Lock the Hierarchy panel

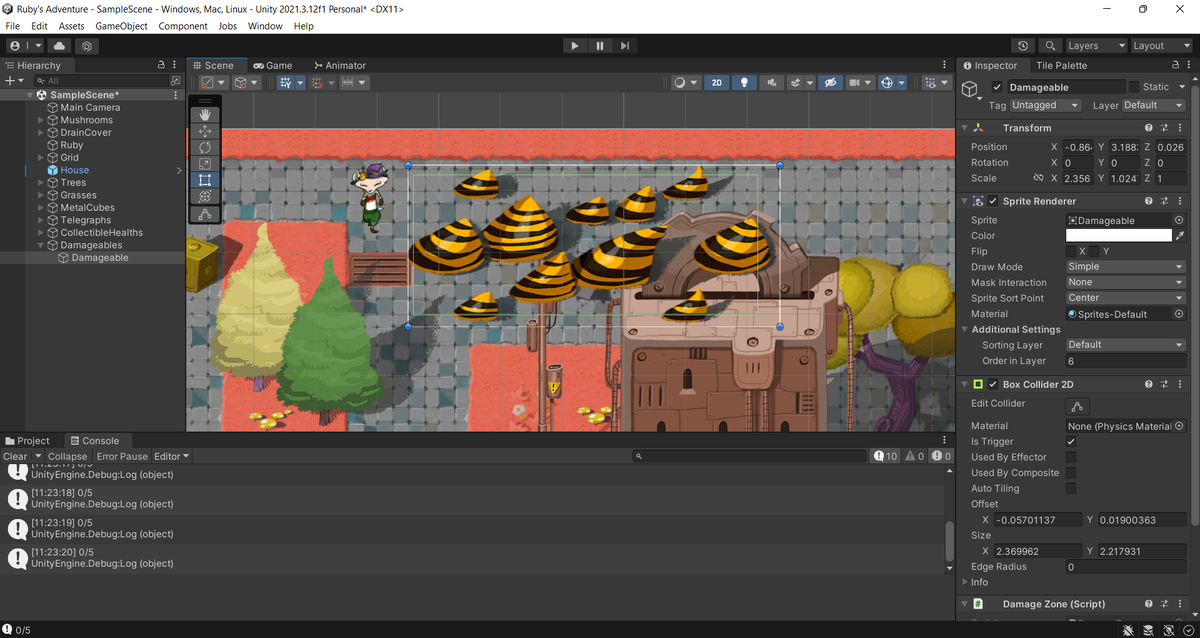point(162,65)
